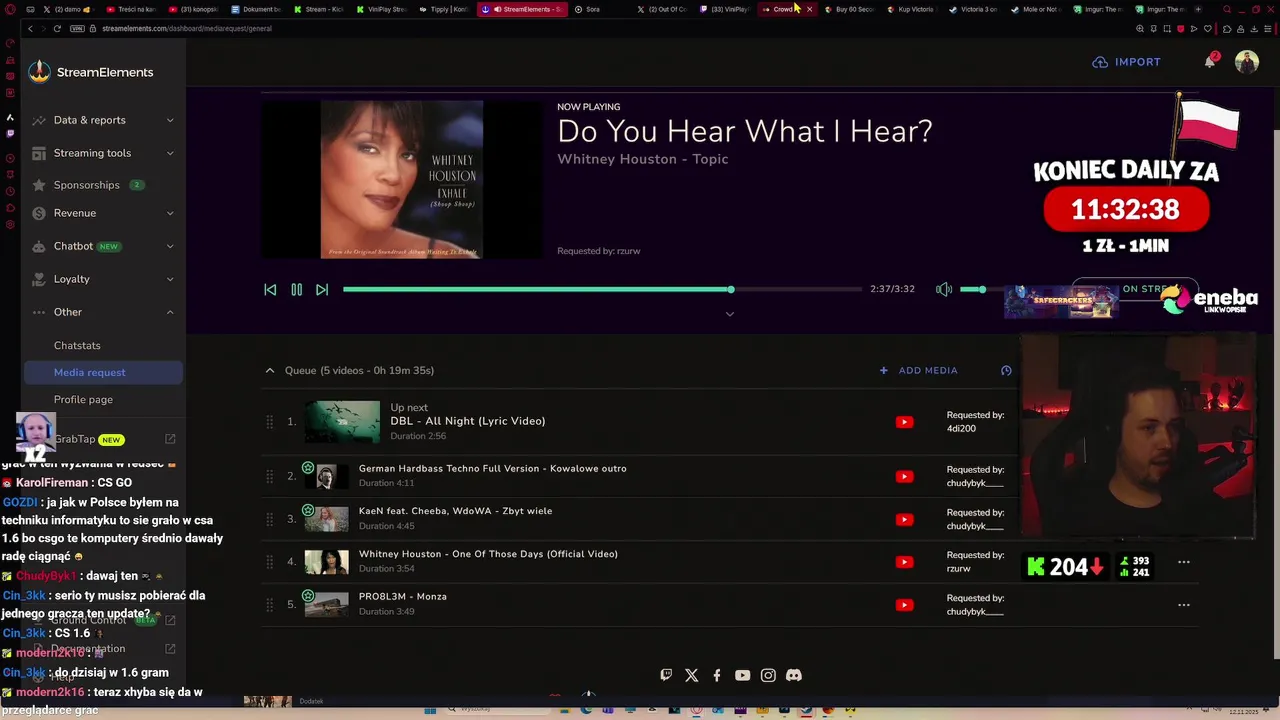
Task: Click the IMPORT button
Action: [1127, 62]
